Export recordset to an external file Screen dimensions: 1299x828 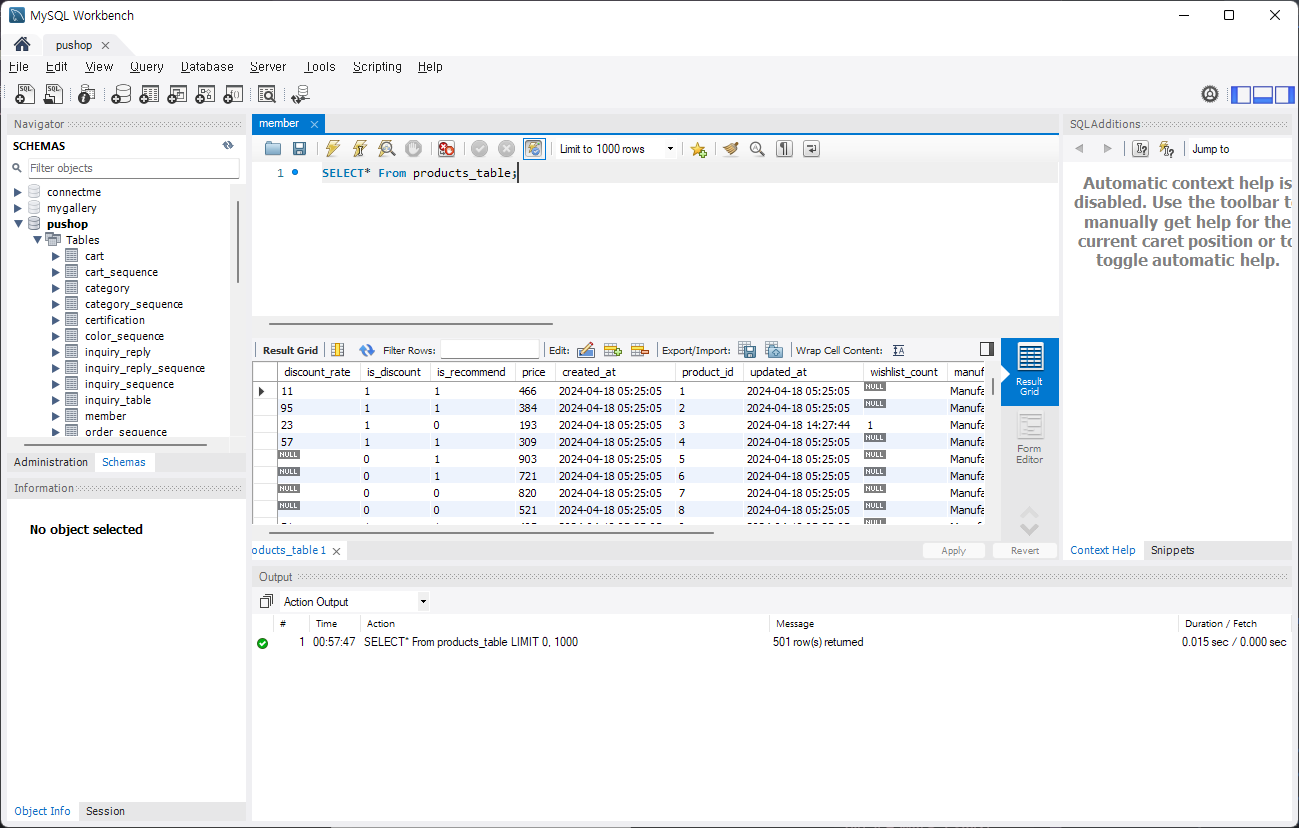click(747, 350)
